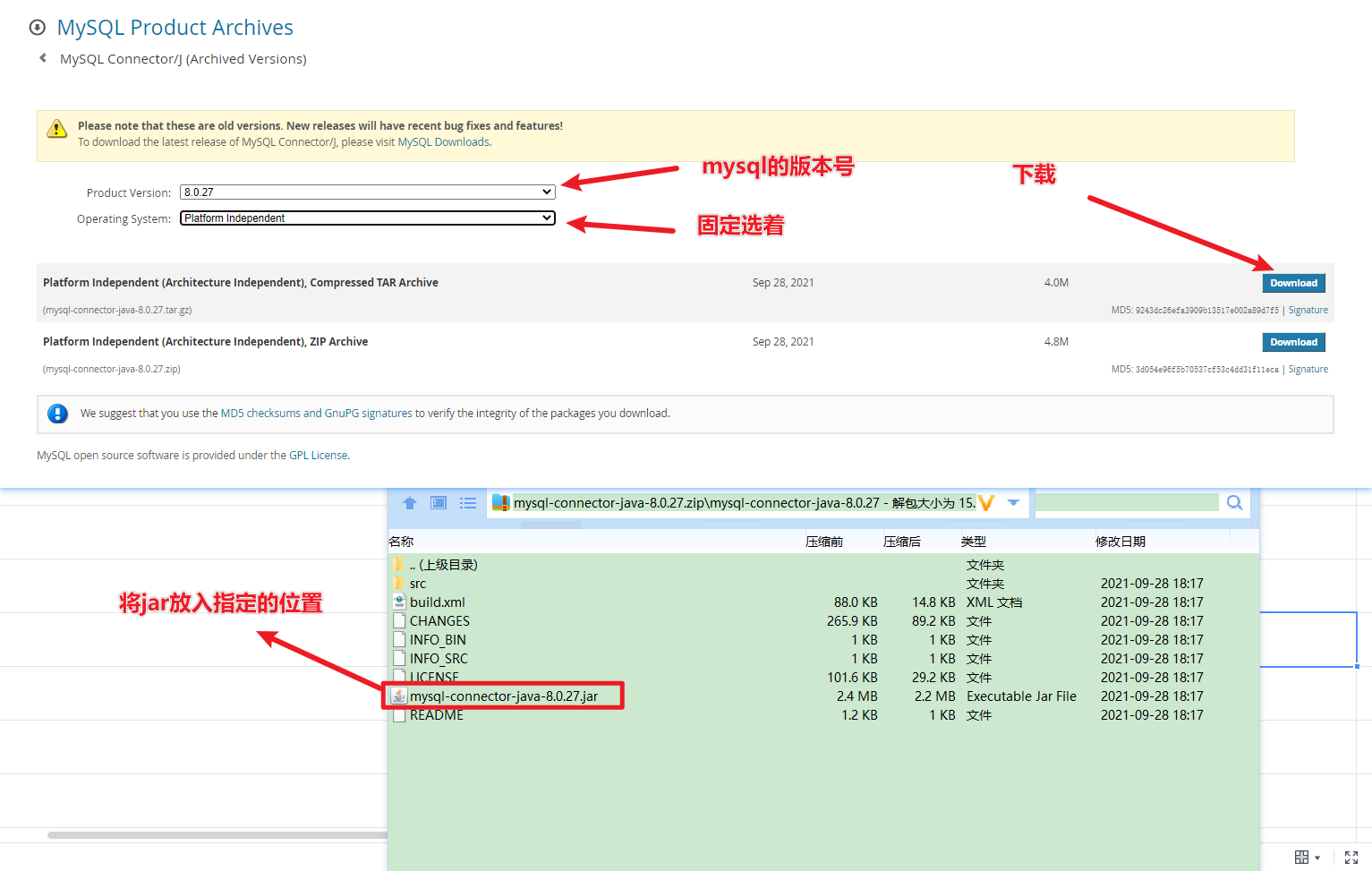This screenshot has height=871, width=1372.
Task: Click MySQL Connector/J (Archived Versions) breadcrumb
Action: (x=183, y=59)
